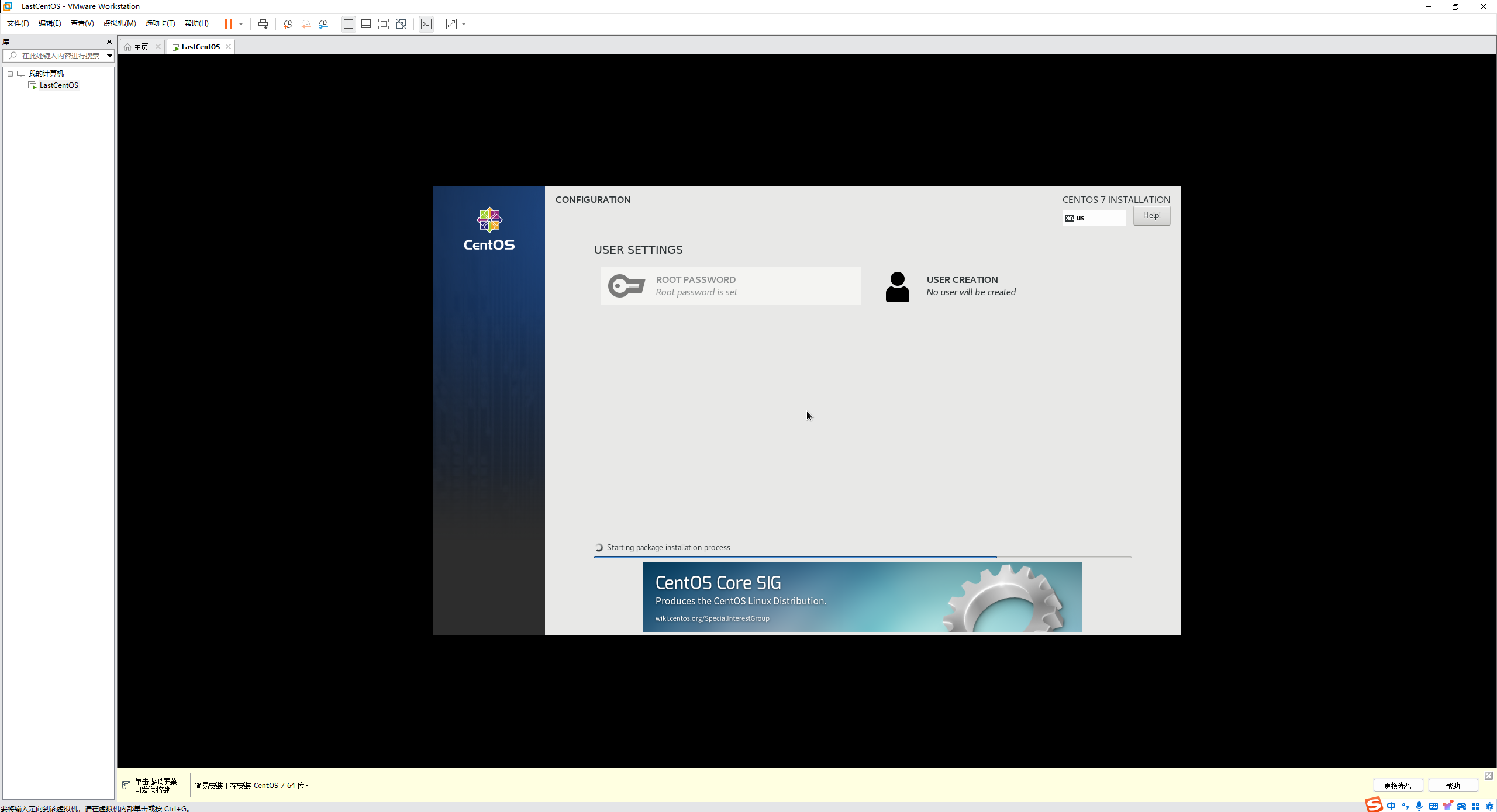Viewport: 1497px width, 812px height.
Task: Revert VM to the previous snapshot
Action: tap(306, 24)
